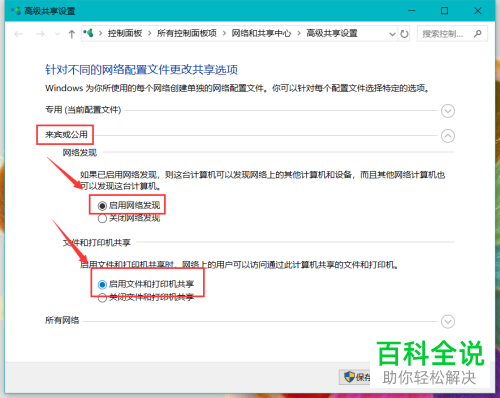This screenshot has height=398, width=500.
Task: Click breadcrumb arrow after 控制面板
Action: click(150, 33)
